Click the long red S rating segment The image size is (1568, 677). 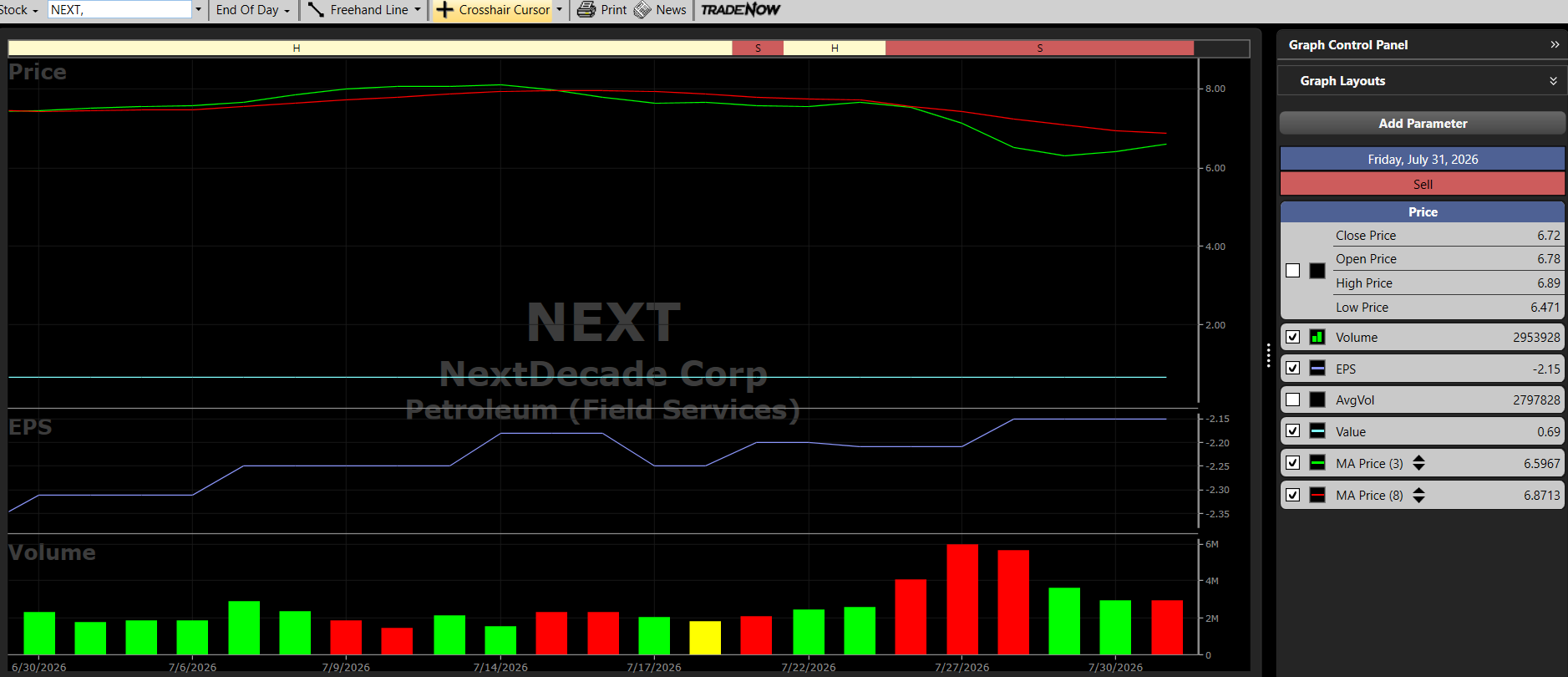click(x=1039, y=48)
